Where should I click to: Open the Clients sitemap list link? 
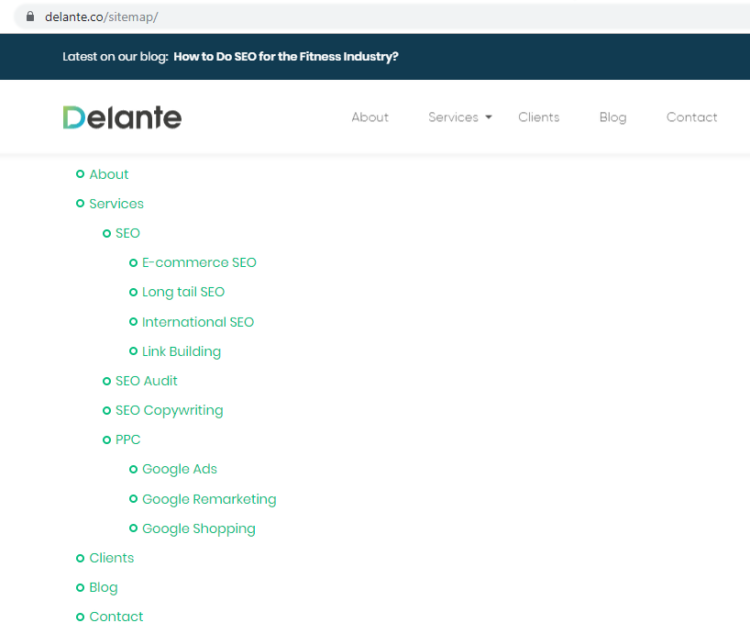(111, 558)
